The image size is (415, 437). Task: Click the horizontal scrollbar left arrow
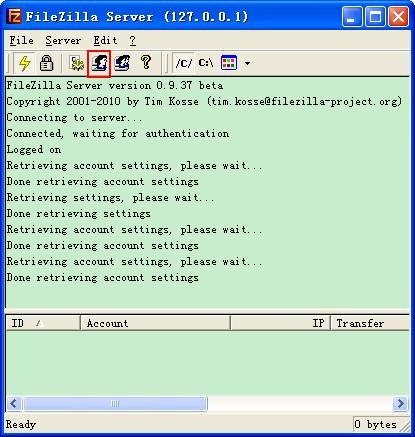coord(14,404)
